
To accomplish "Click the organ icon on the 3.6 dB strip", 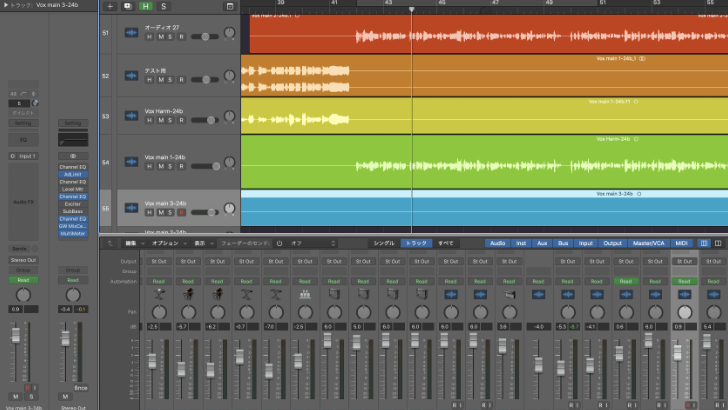I will [x=509, y=294].
